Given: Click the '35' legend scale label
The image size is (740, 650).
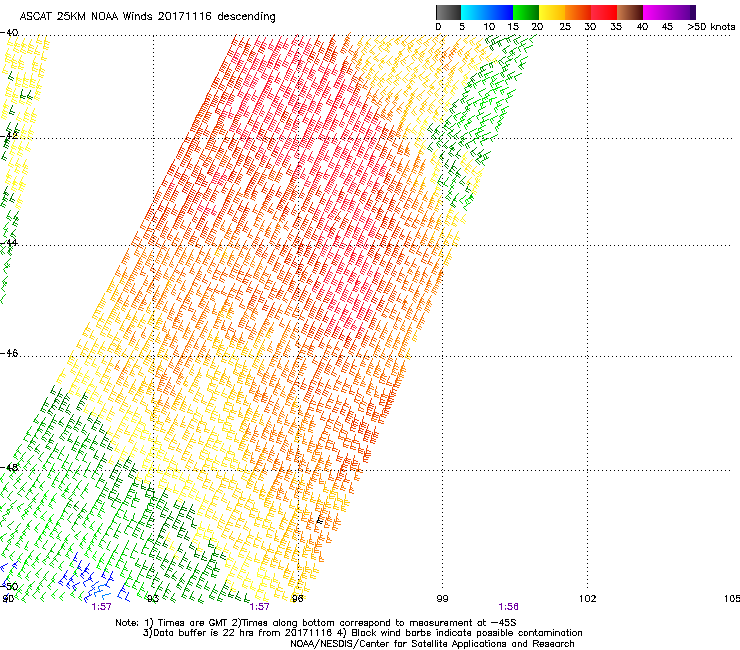Looking at the screenshot, I should (x=616, y=27).
